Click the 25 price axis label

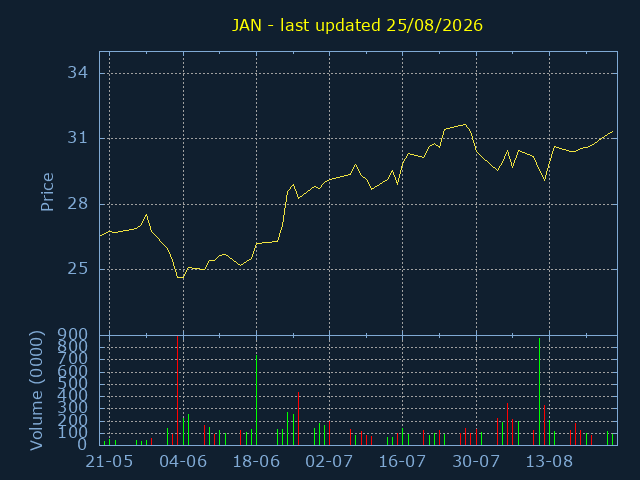[x=78, y=269]
